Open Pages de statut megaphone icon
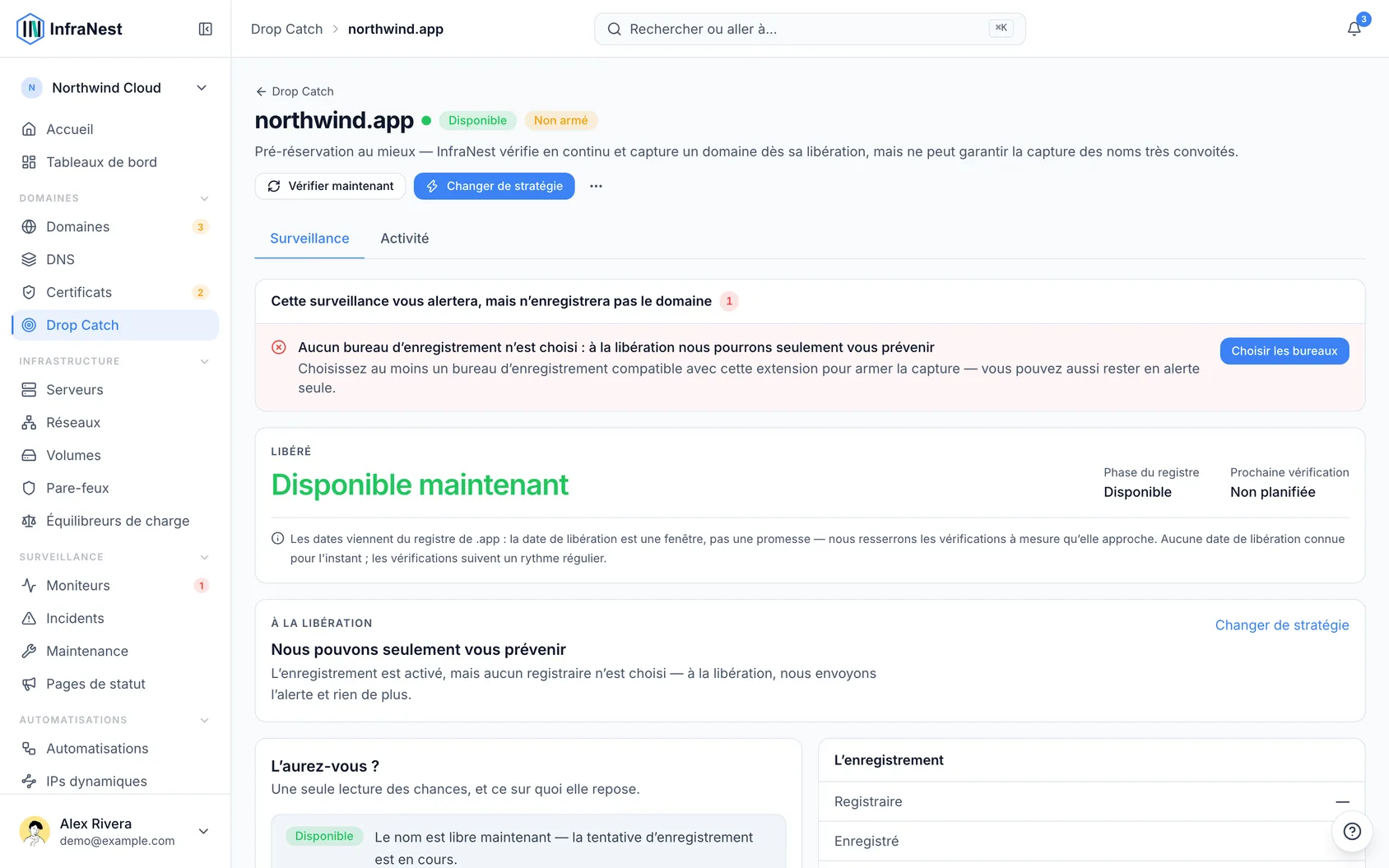Image resolution: width=1389 pixels, height=868 pixels. (29, 684)
